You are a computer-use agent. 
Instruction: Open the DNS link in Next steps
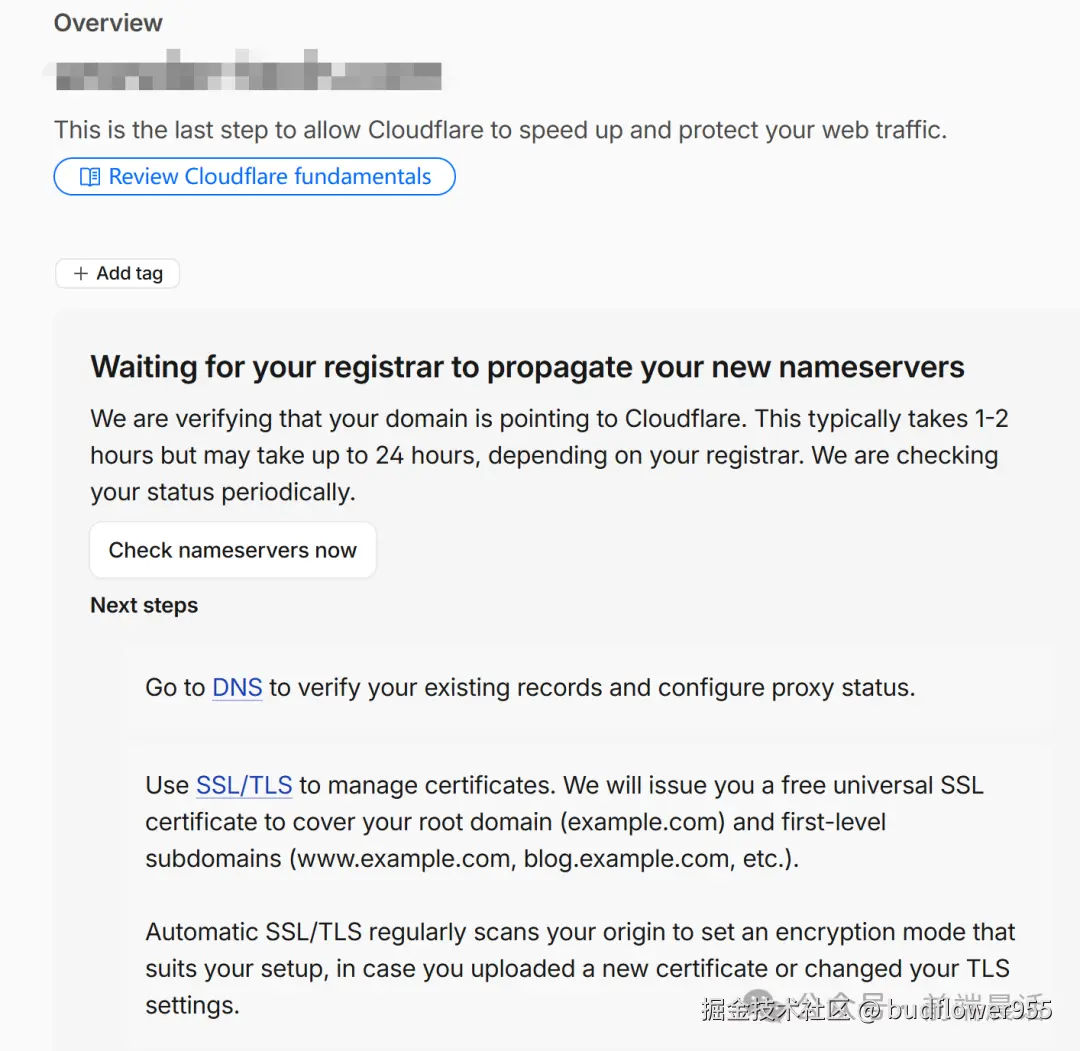(x=237, y=687)
